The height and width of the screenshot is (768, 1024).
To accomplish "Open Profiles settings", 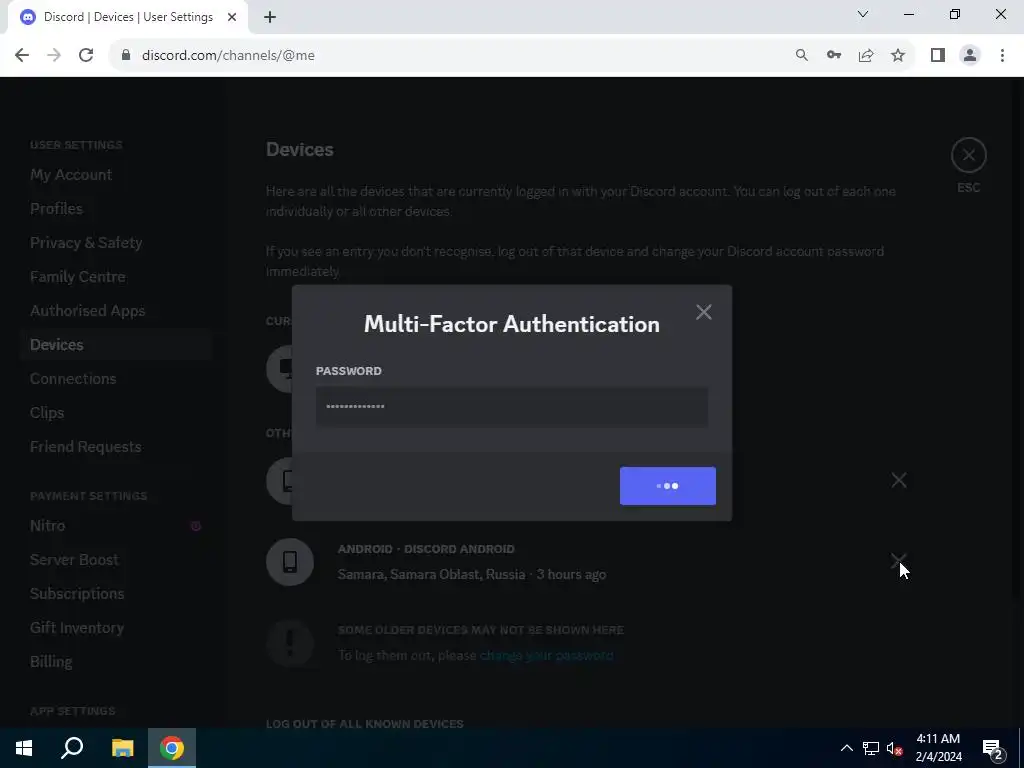I will coord(56,209).
